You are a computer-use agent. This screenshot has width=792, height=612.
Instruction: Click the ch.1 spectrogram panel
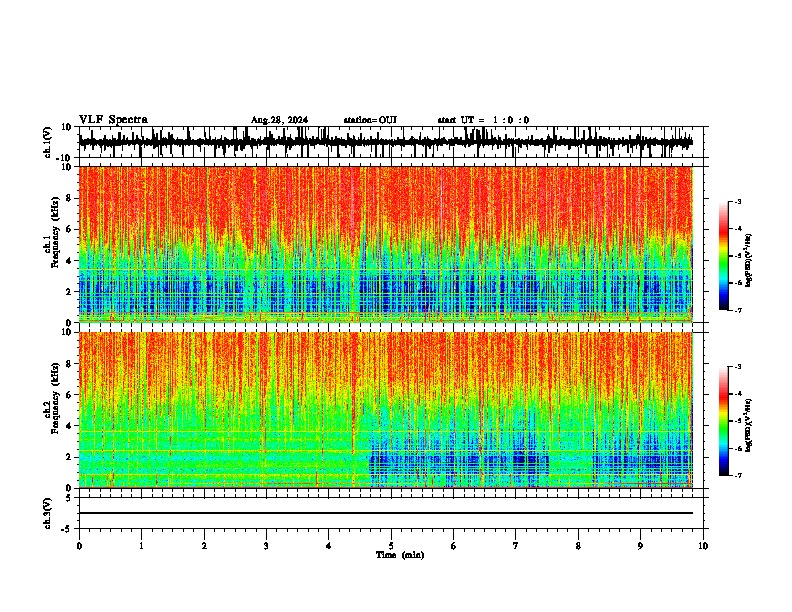(x=385, y=244)
